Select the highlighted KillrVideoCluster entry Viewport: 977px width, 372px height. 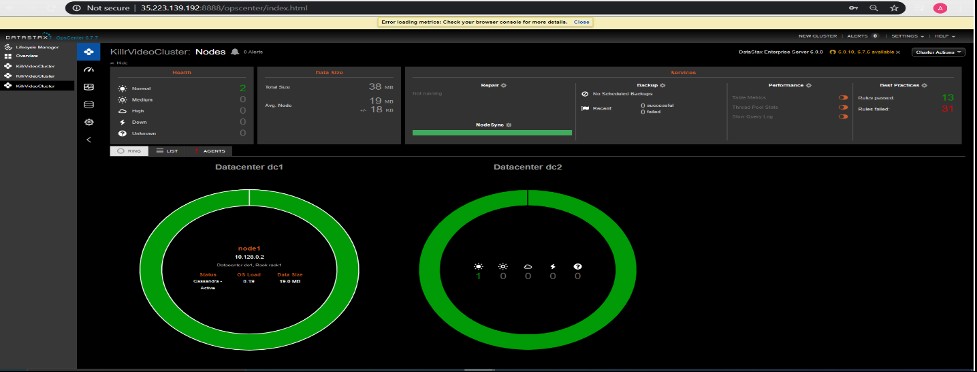(37, 85)
